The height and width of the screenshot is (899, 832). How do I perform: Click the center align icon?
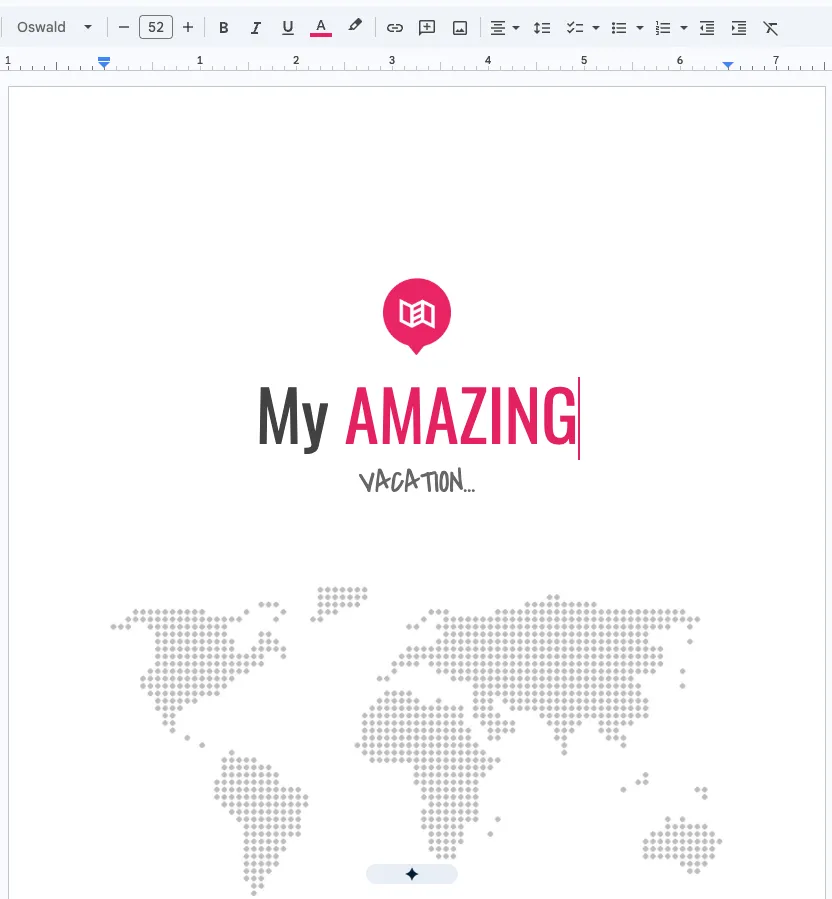(498, 28)
